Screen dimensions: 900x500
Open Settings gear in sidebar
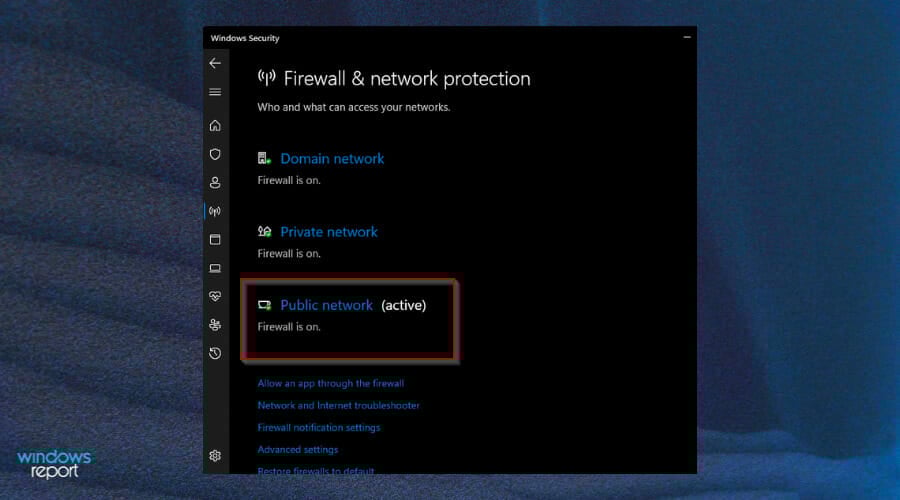(215, 455)
